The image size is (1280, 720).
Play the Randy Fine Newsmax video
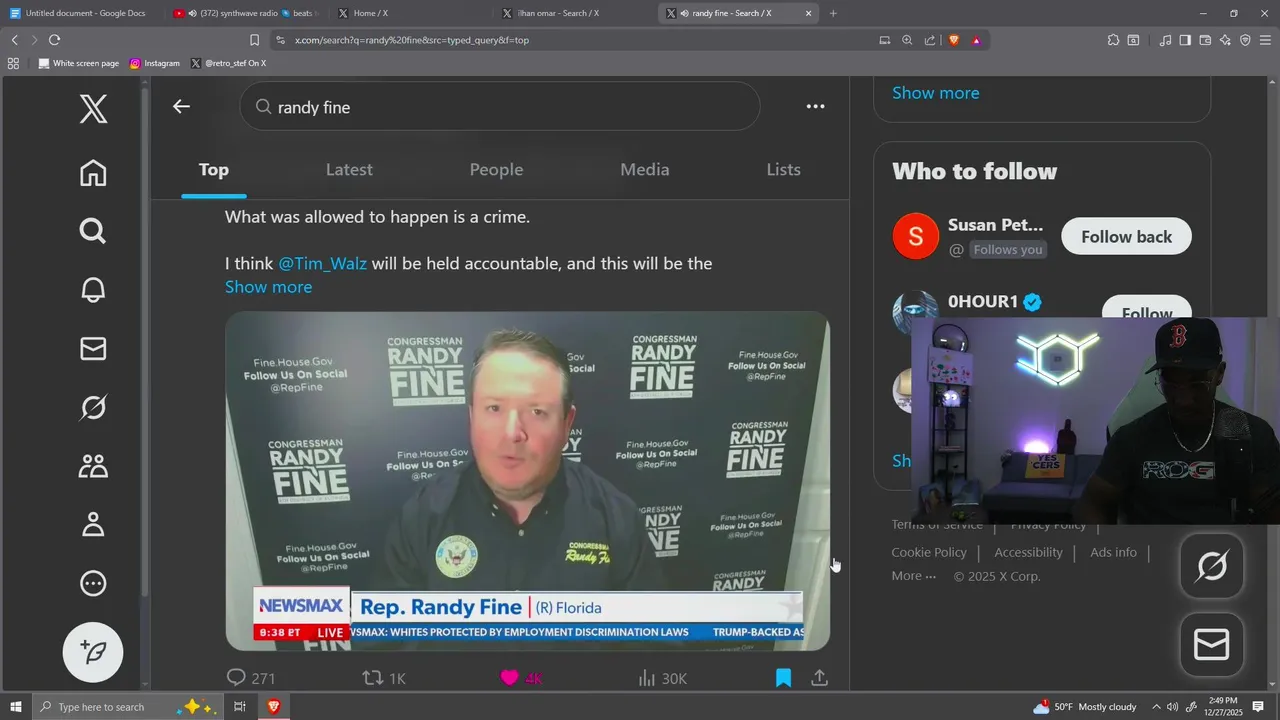527,480
